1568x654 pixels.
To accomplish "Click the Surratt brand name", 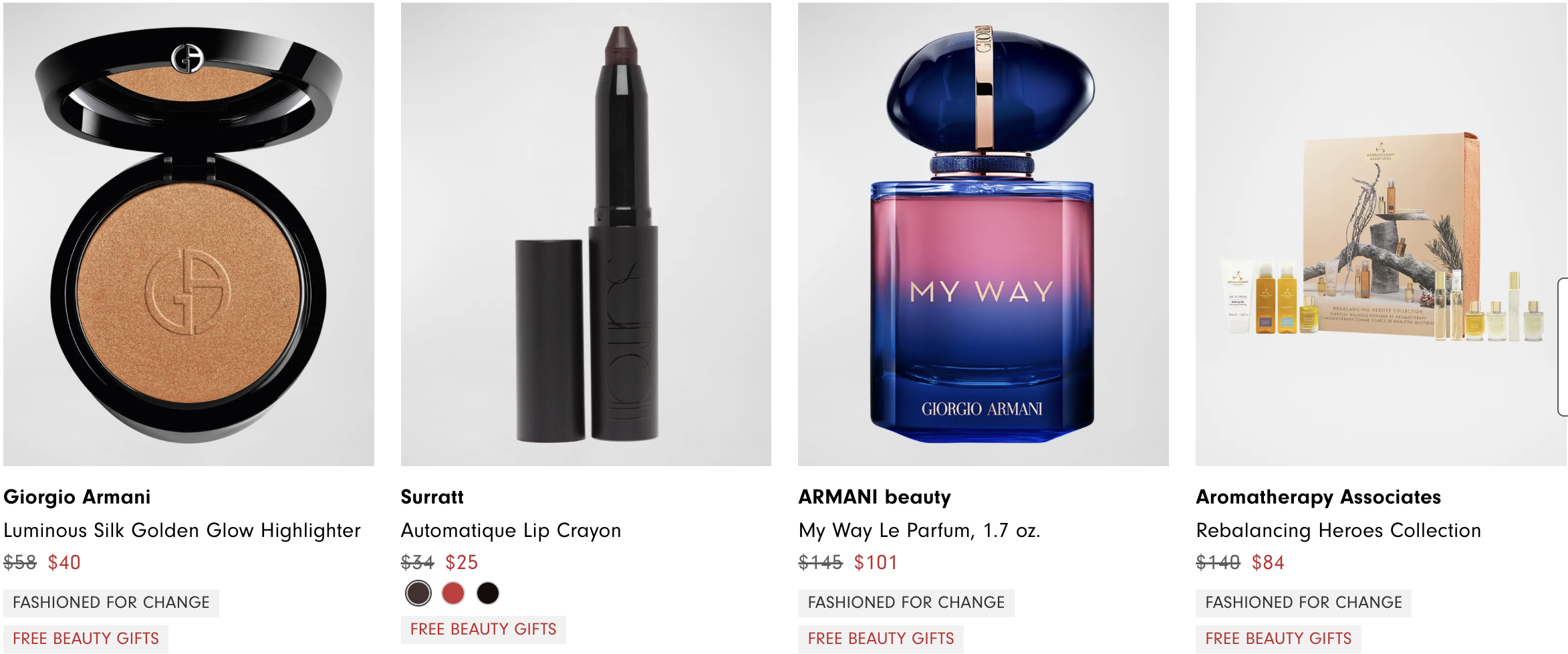I will [432, 497].
